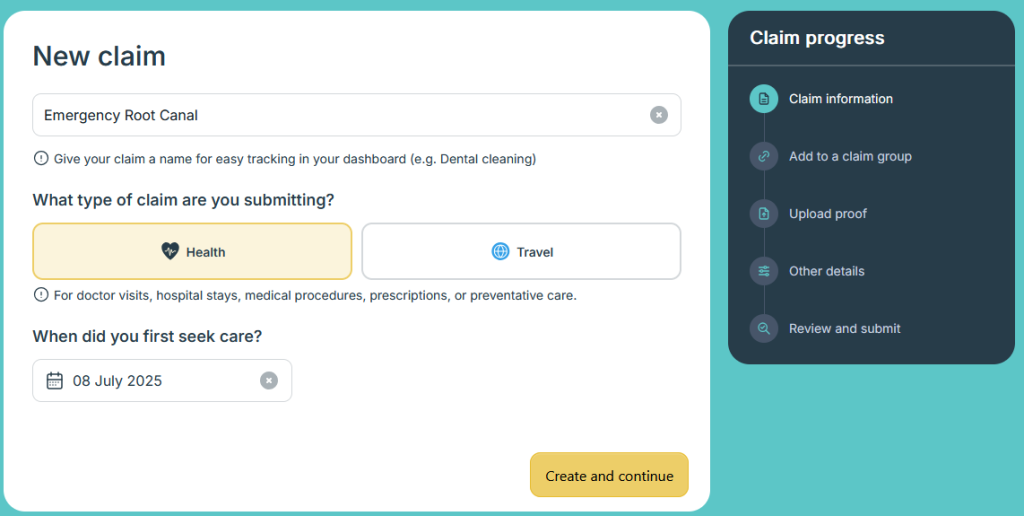Select the Travel claim type
The width and height of the screenshot is (1024, 516).
click(x=521, y=251)
